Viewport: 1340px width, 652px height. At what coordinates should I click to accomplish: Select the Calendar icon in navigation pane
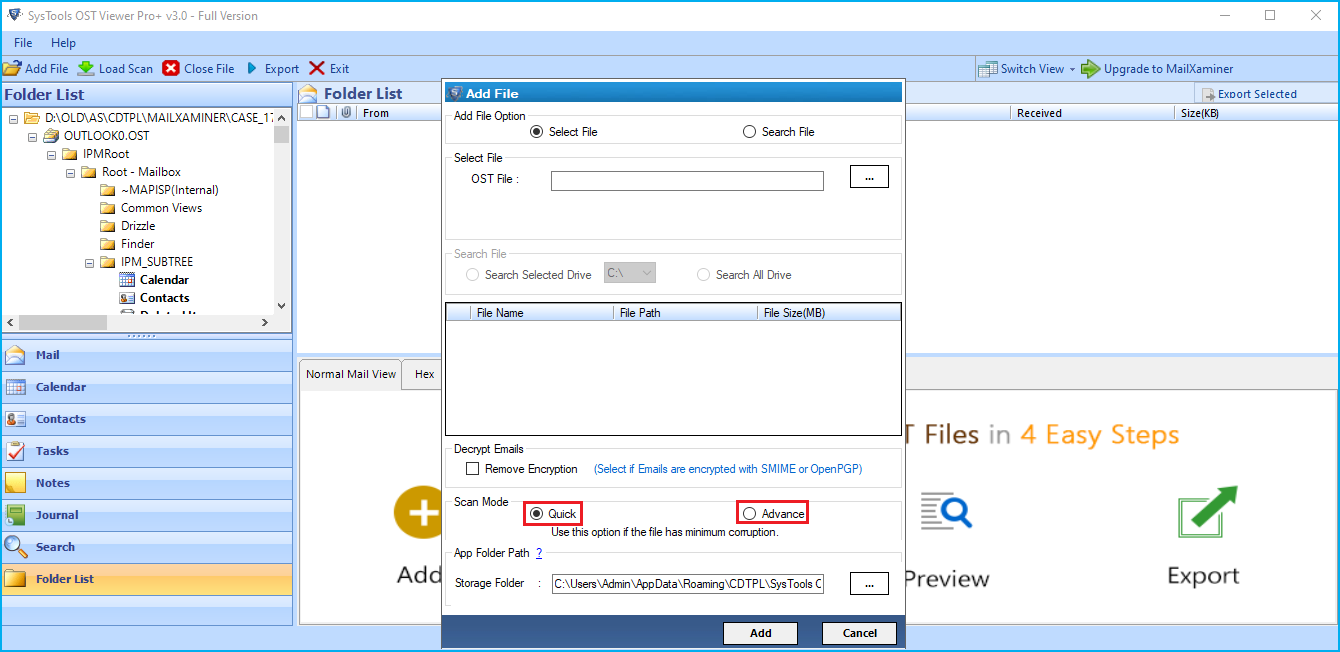click(x=16, y=387)
